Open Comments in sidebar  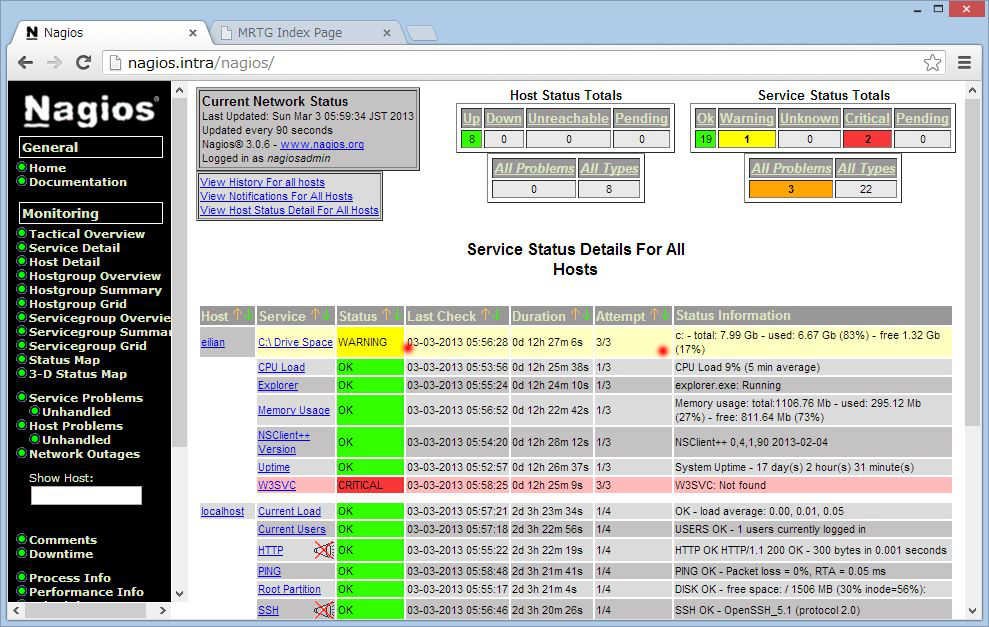[x=63, y=540]
